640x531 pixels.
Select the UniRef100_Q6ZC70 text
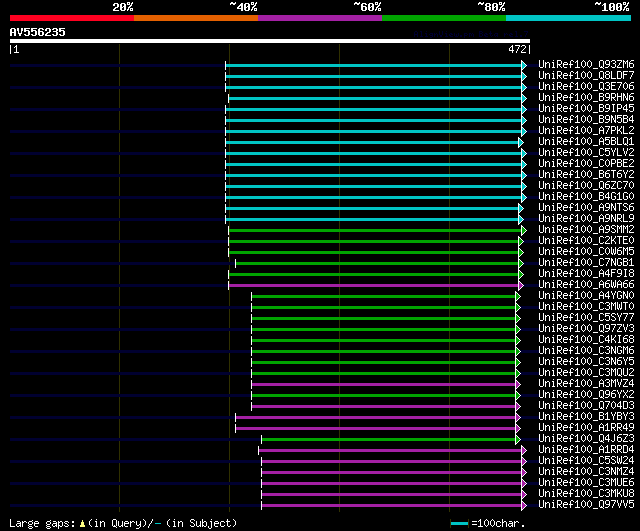tap(586, 186)
